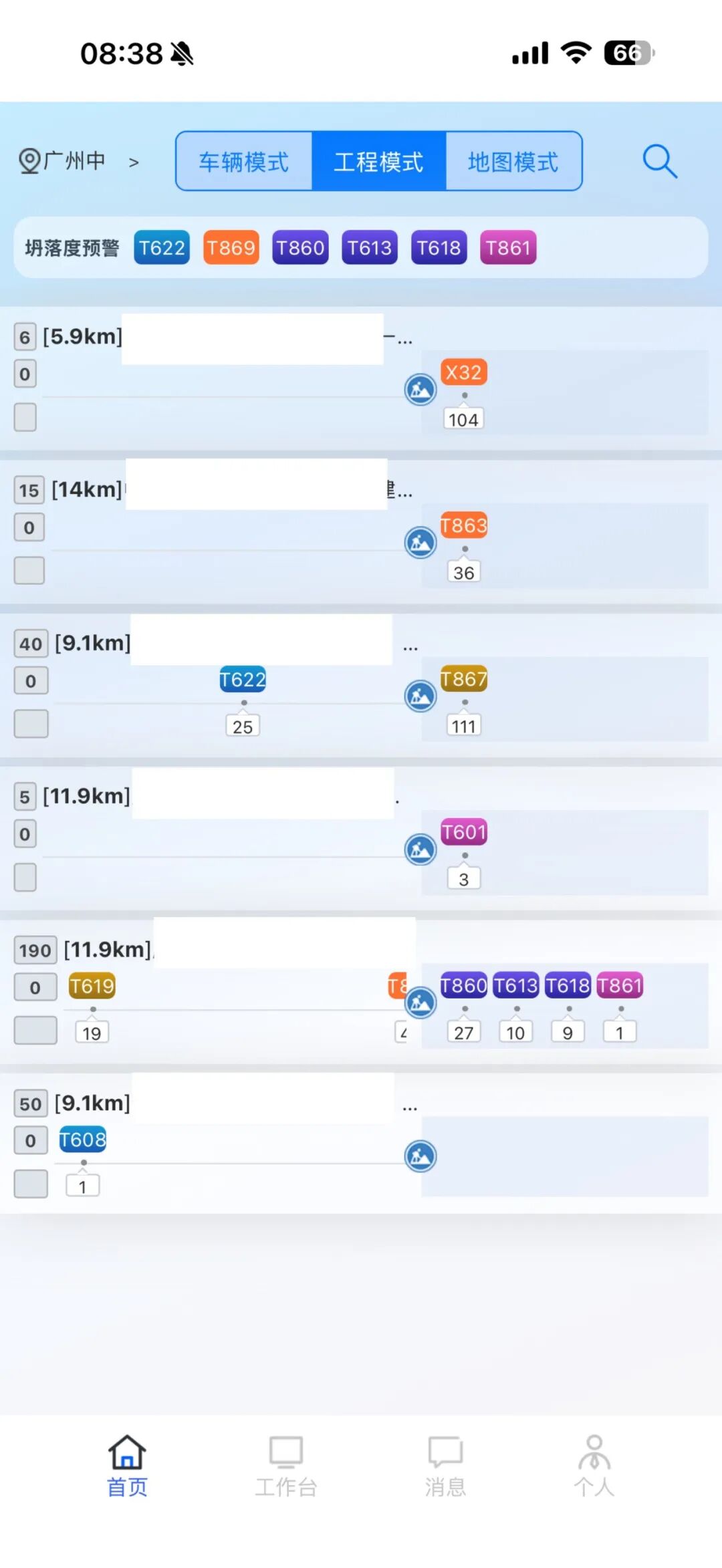Expand the 广州中 location selector arrow

coord(134,162)
